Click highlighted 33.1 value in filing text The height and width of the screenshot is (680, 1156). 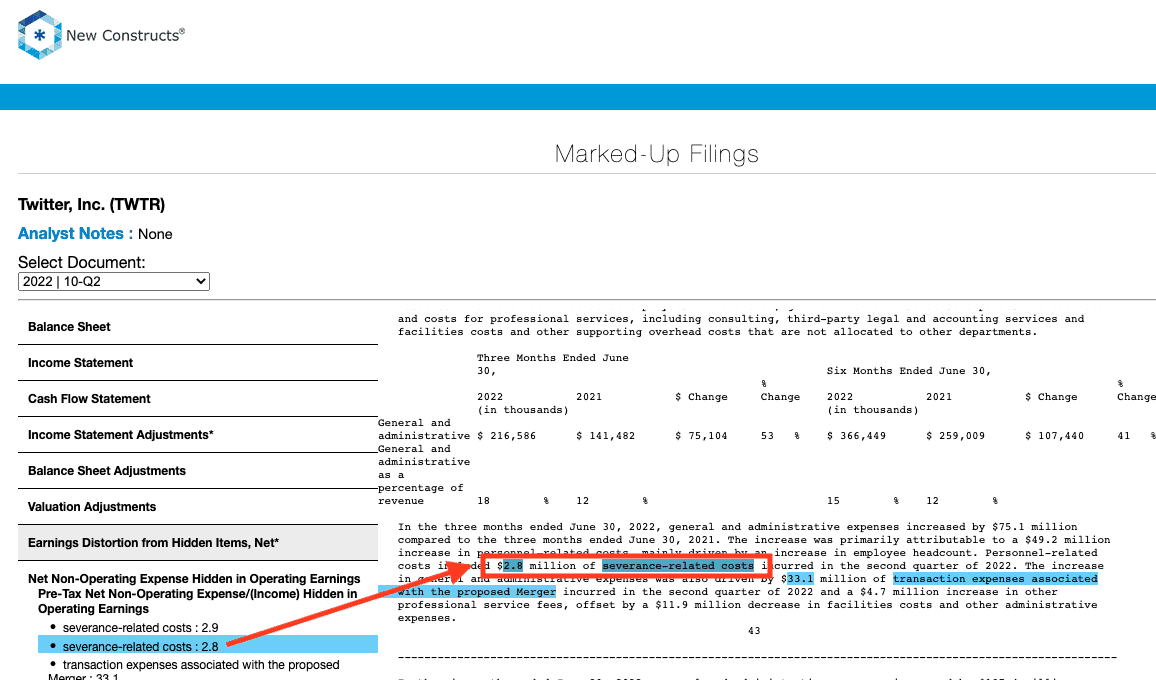[x=800, y=579]
